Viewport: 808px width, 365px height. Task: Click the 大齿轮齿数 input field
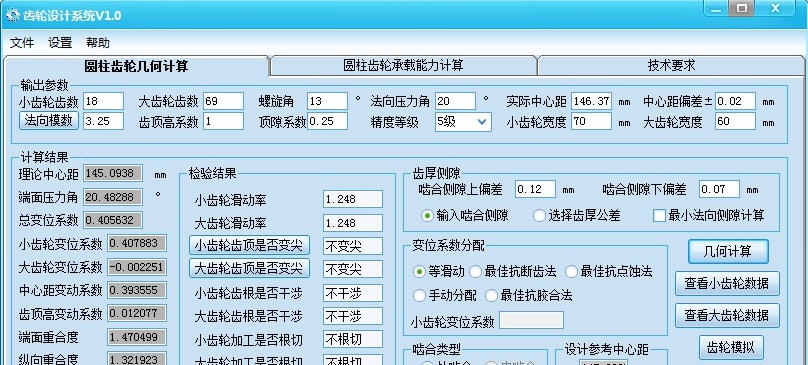pyautogui.click(x=224, y=101)
